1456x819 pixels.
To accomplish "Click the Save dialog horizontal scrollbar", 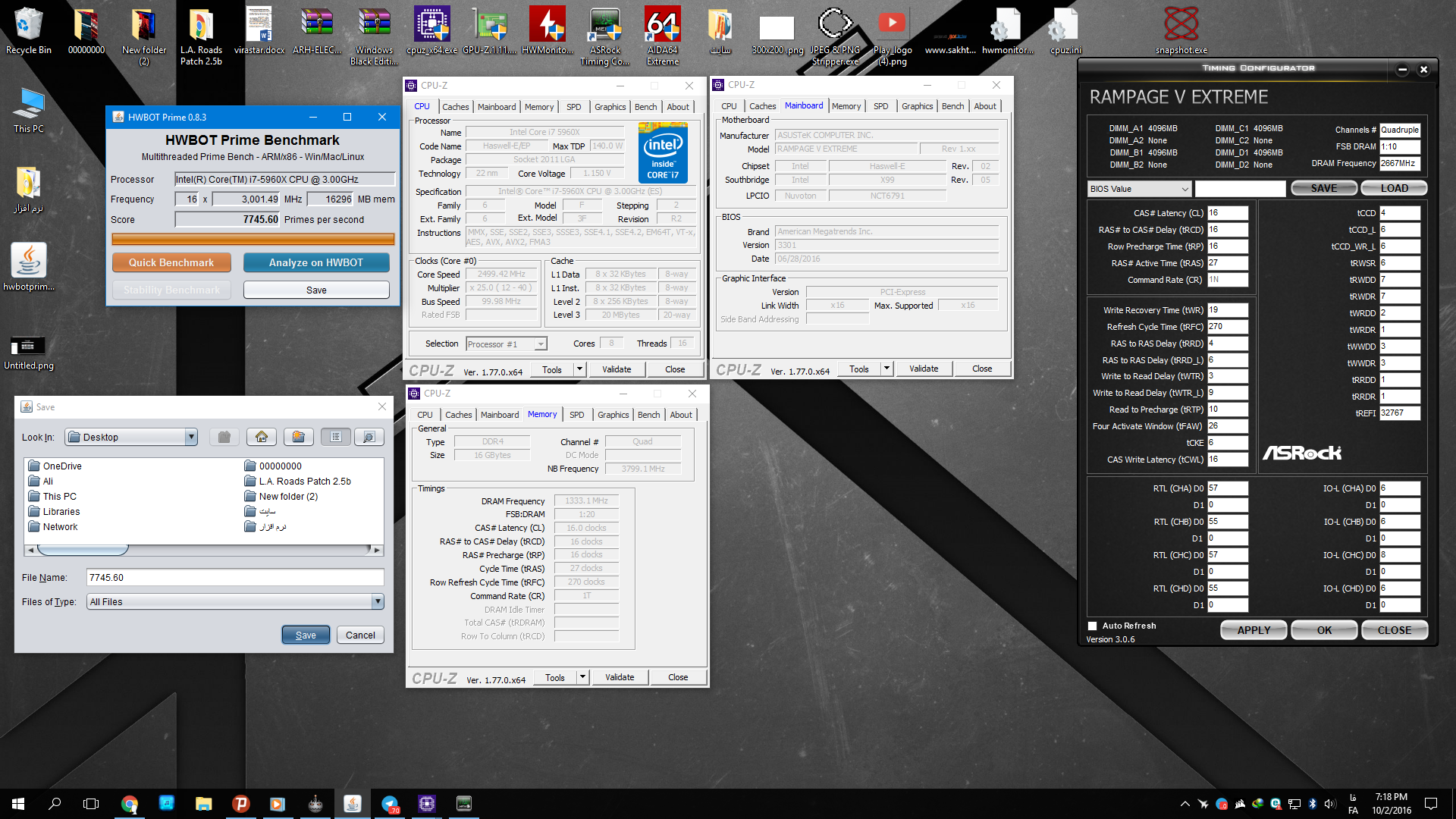I will pyautogui.click(x=204, y=551).
